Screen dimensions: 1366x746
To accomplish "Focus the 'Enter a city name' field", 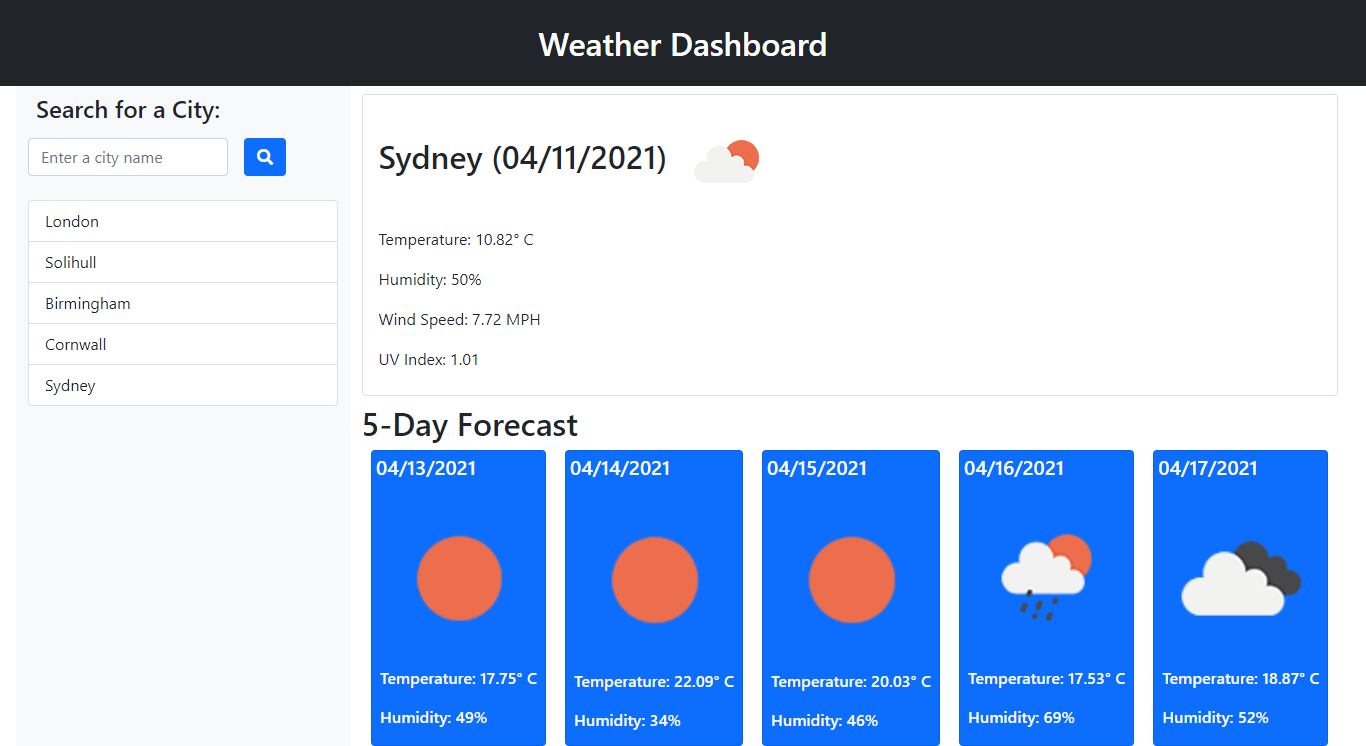I will (128, 157).
